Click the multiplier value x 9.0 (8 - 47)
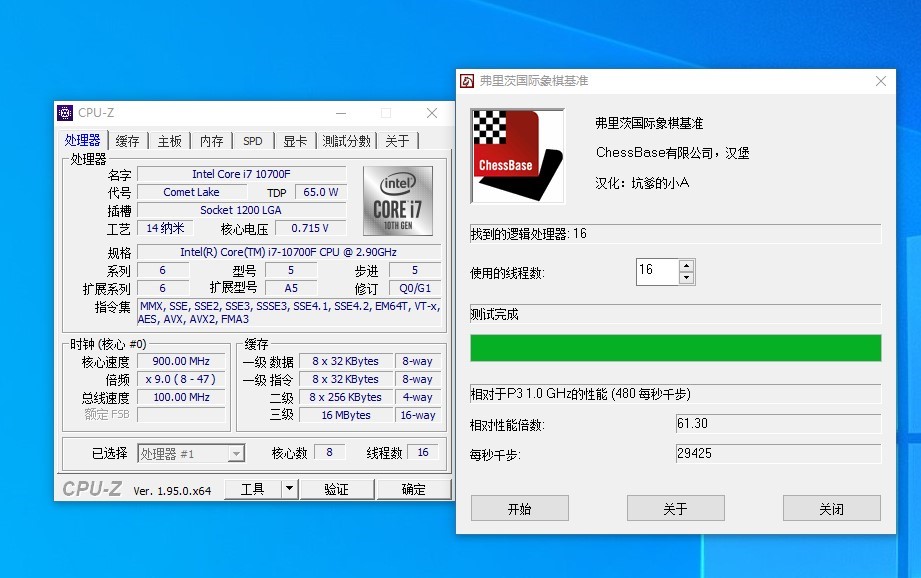 pyautogui.click(x=181, y=379)
